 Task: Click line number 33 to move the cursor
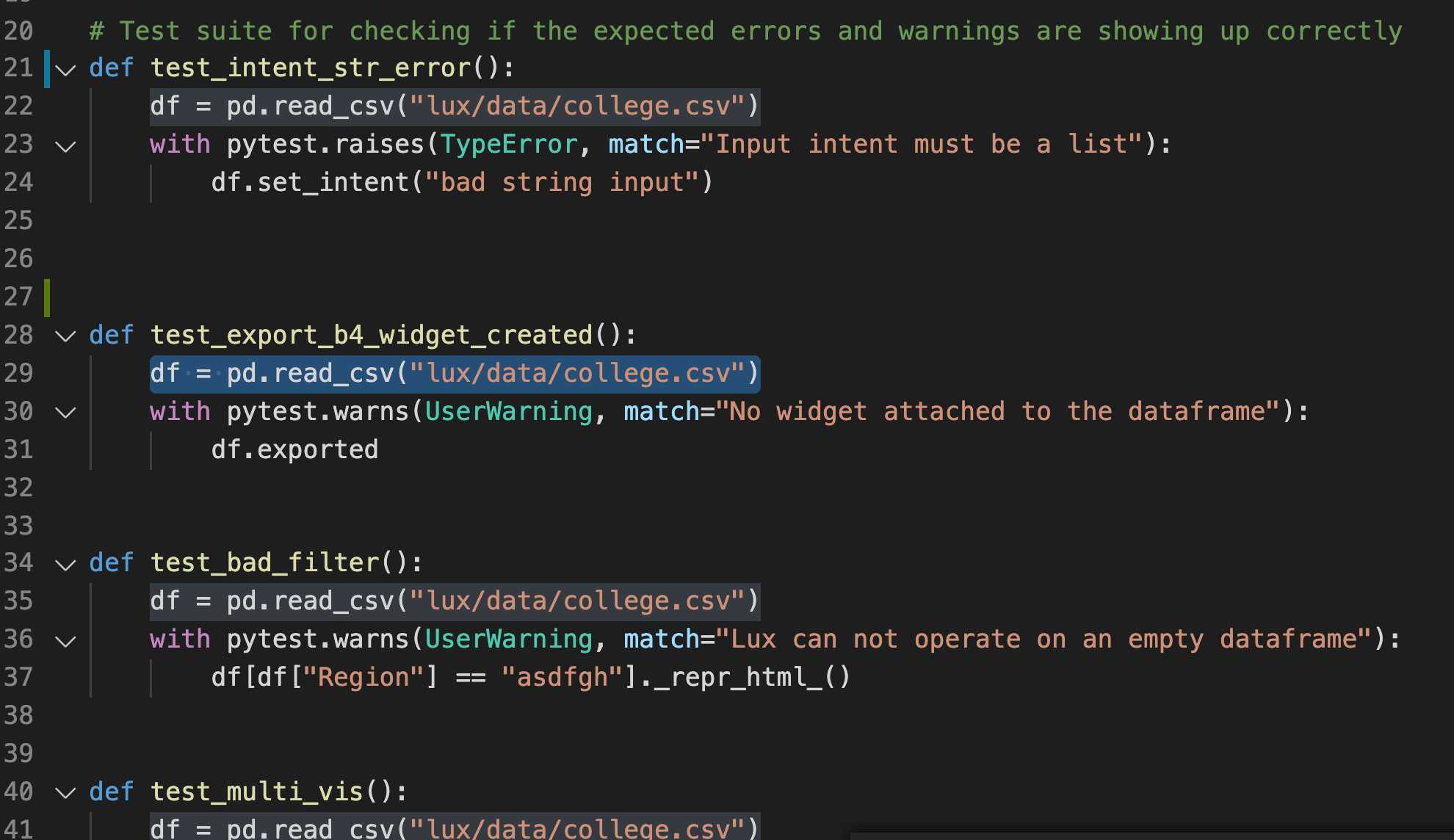pyautogui.click(x=20, y=526)
